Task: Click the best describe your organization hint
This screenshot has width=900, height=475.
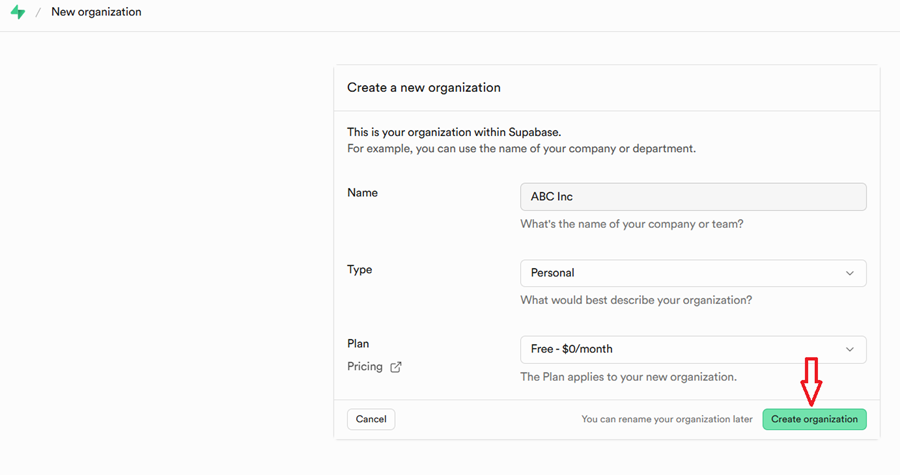Action: click(636, 300)
